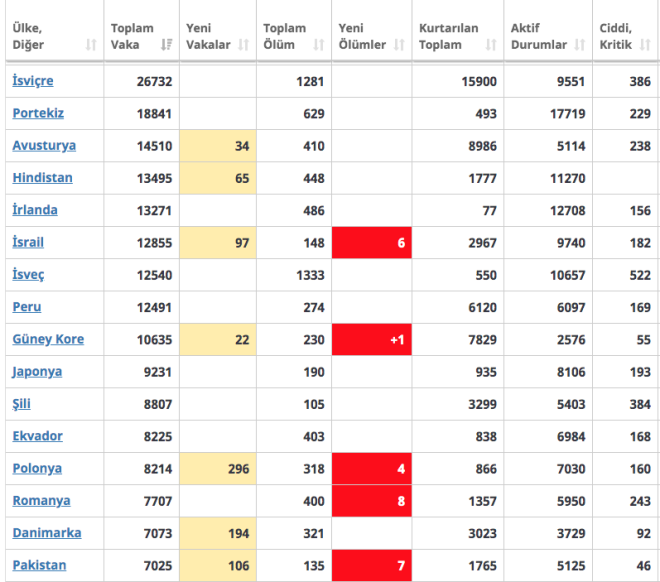Click sort arrows in Kurtarılan Toplam header
This screenshot has width=660, height=582.
point(491,45)
